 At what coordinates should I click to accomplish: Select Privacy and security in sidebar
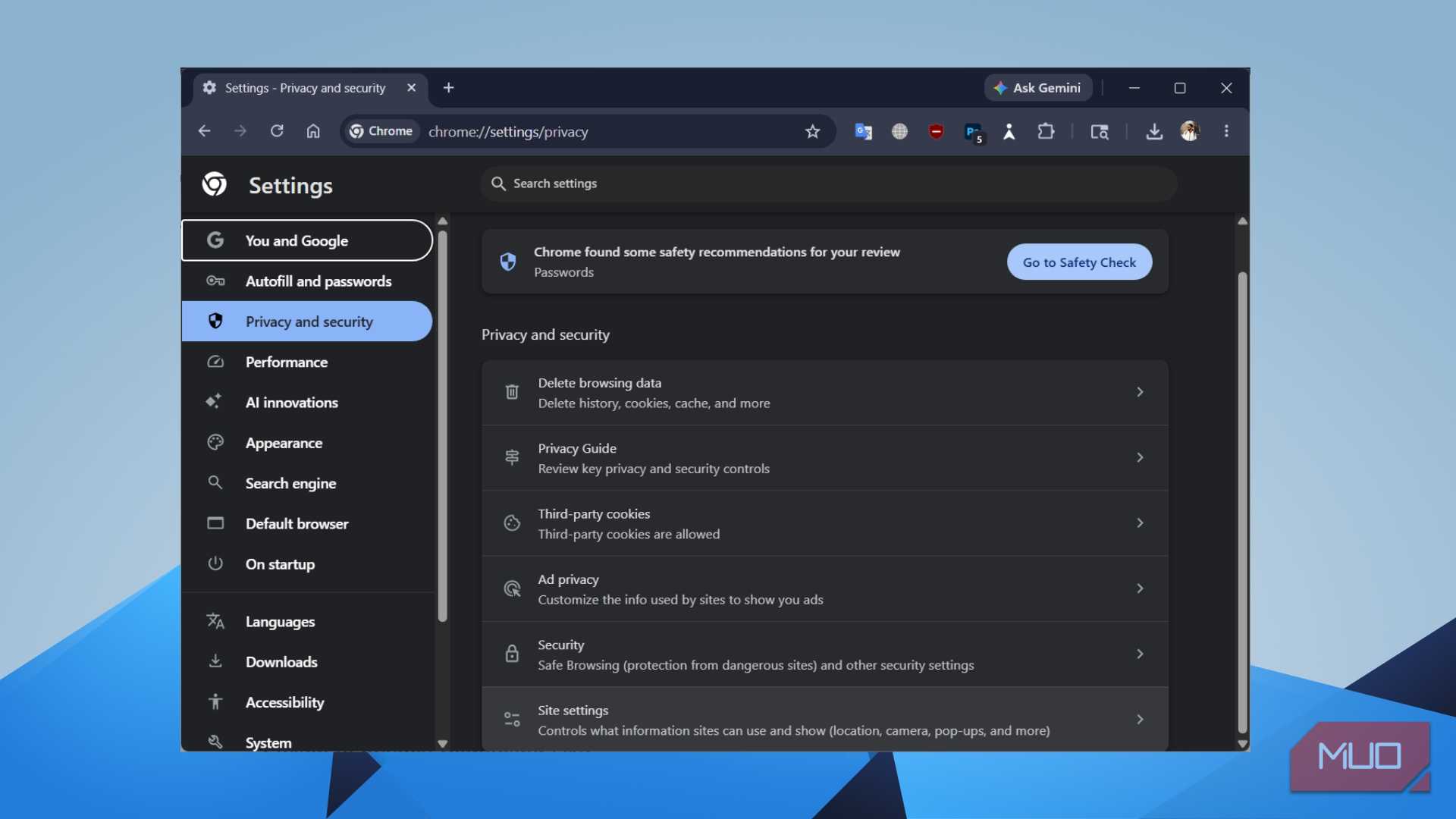306,322
